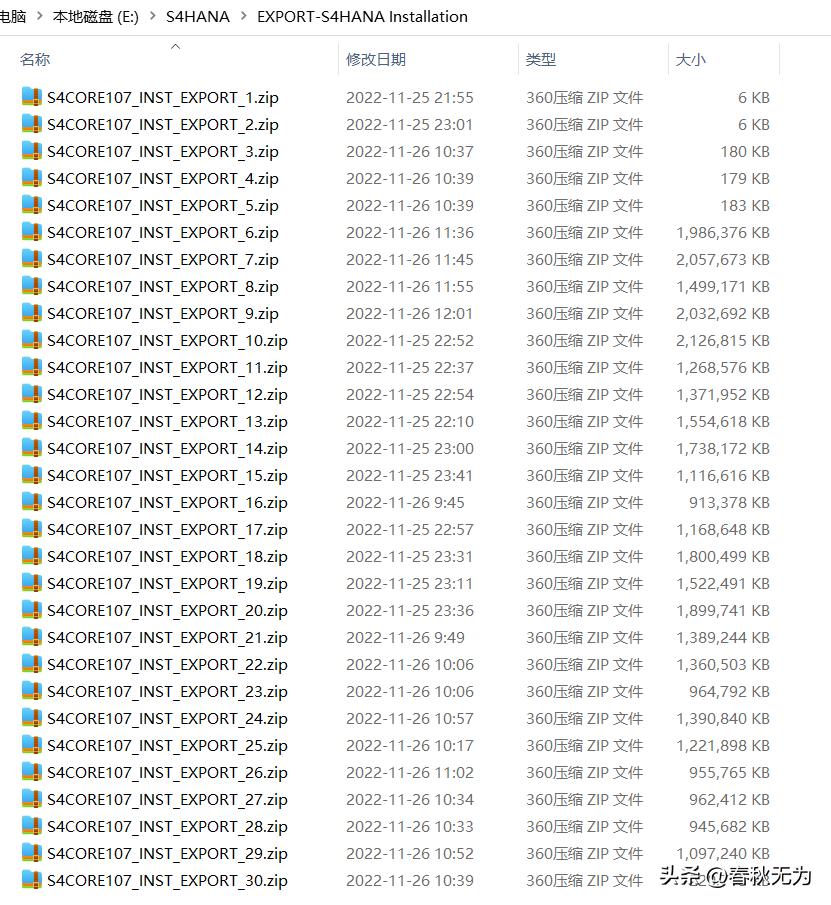Click the date 2022-11-25 23:41
Screen dimensions: 831x905
[x=410, y=476]
